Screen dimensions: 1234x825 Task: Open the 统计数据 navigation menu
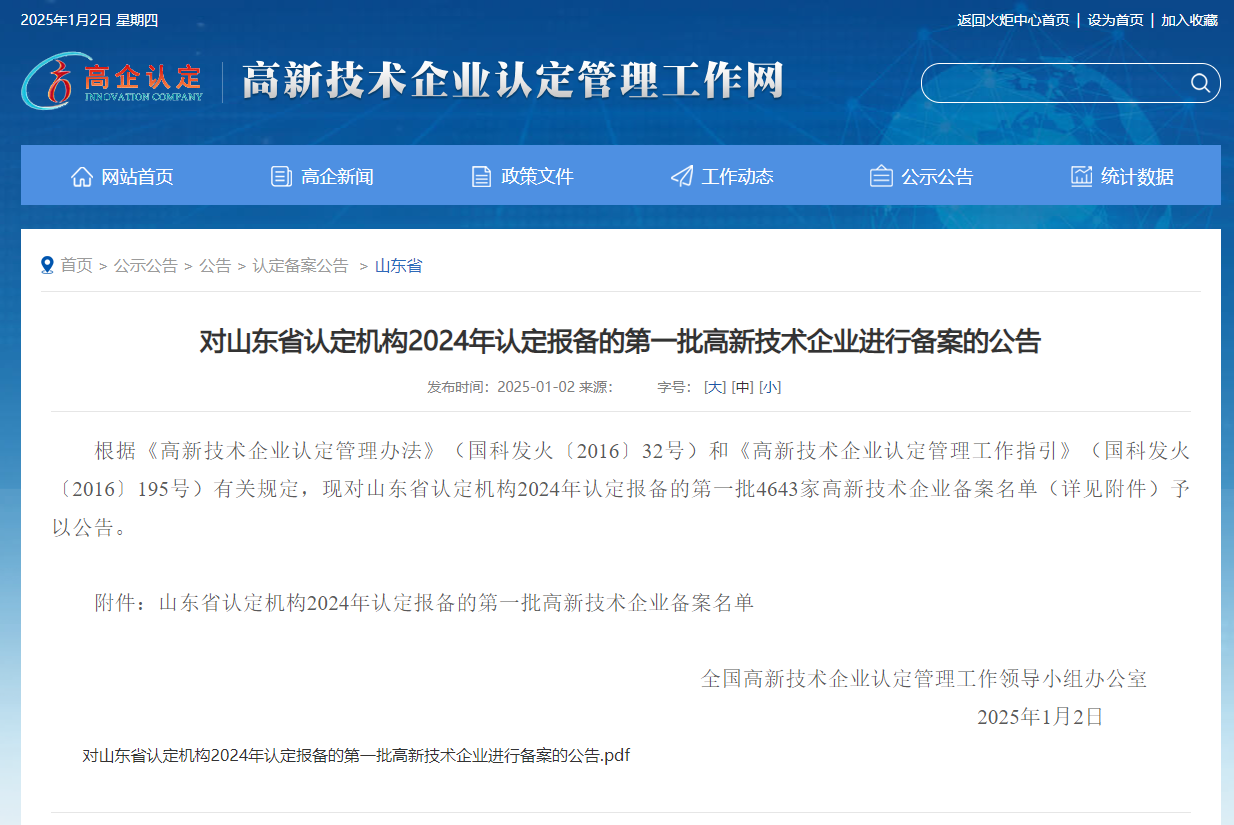pos(1137,177)
